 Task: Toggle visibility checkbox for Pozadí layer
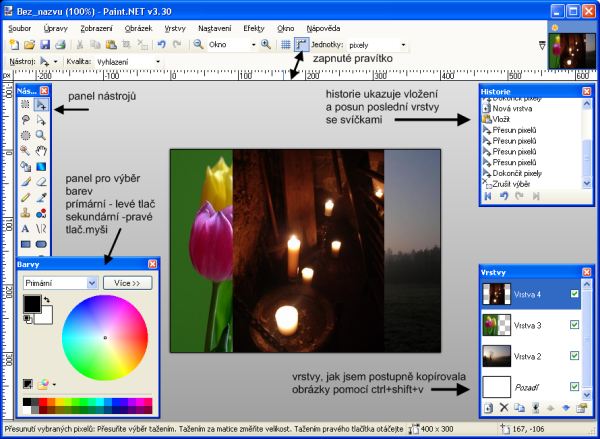(x=573, y=386)
